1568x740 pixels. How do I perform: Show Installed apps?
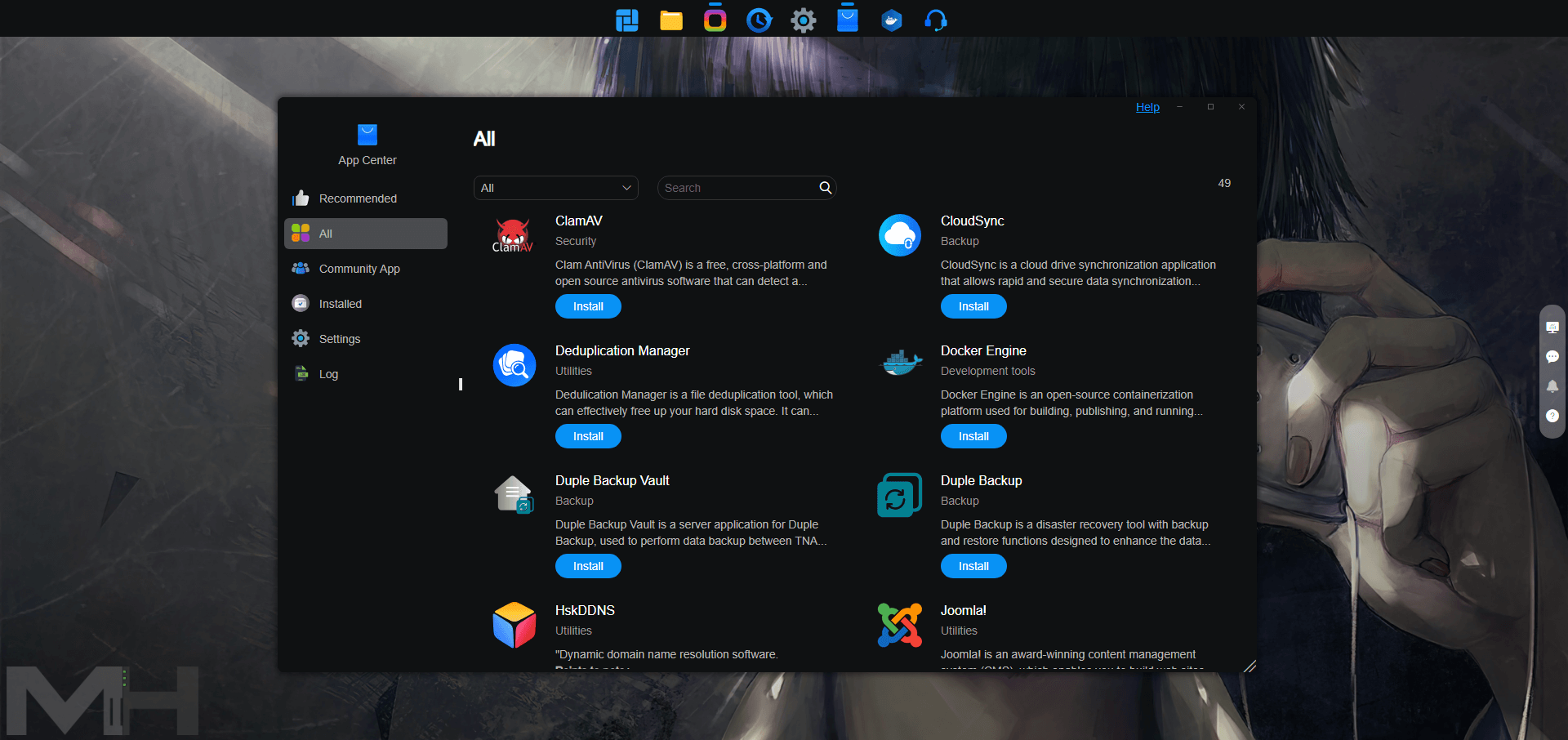pos(366,304)
